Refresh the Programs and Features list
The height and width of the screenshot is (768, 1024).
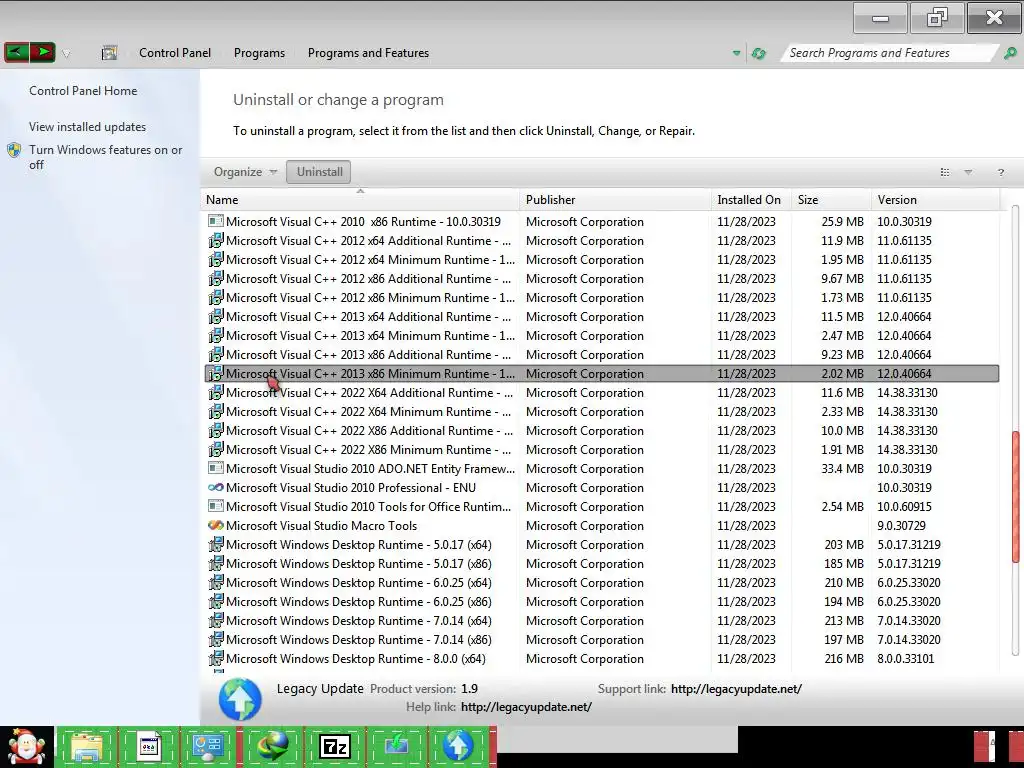point(759,53)
